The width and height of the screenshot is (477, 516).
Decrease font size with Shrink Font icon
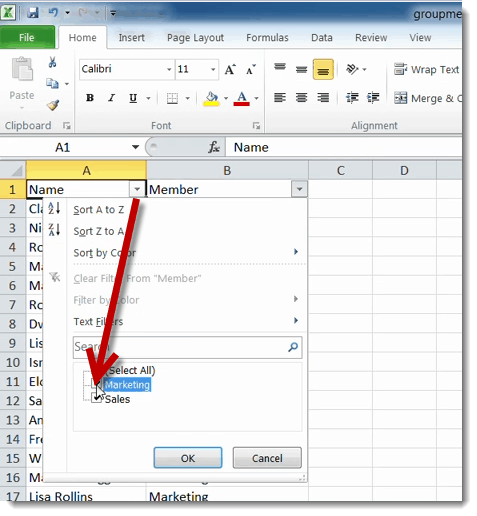tap(251, 70)
